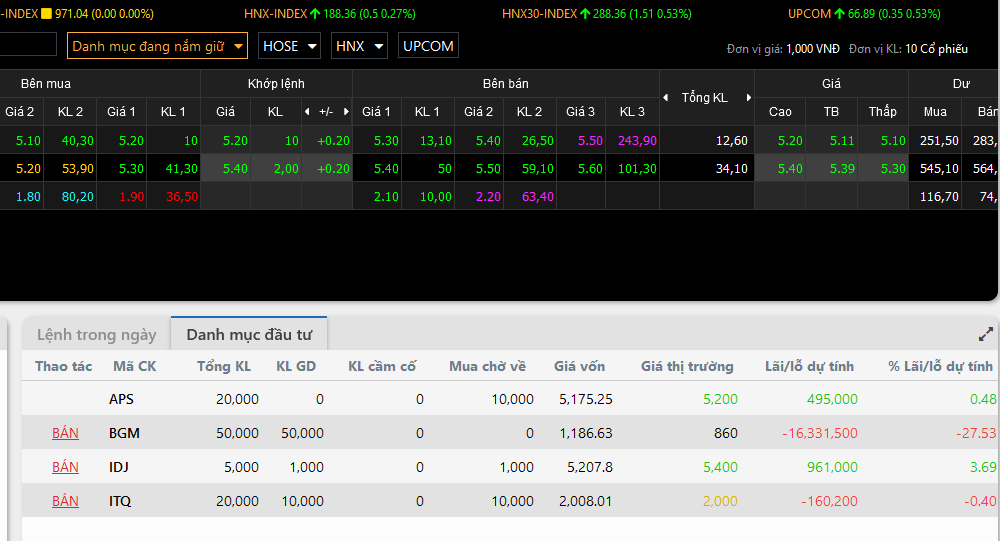Click the stock symbol search field
Screen dimensions: 1000x541
click(28, 45)
